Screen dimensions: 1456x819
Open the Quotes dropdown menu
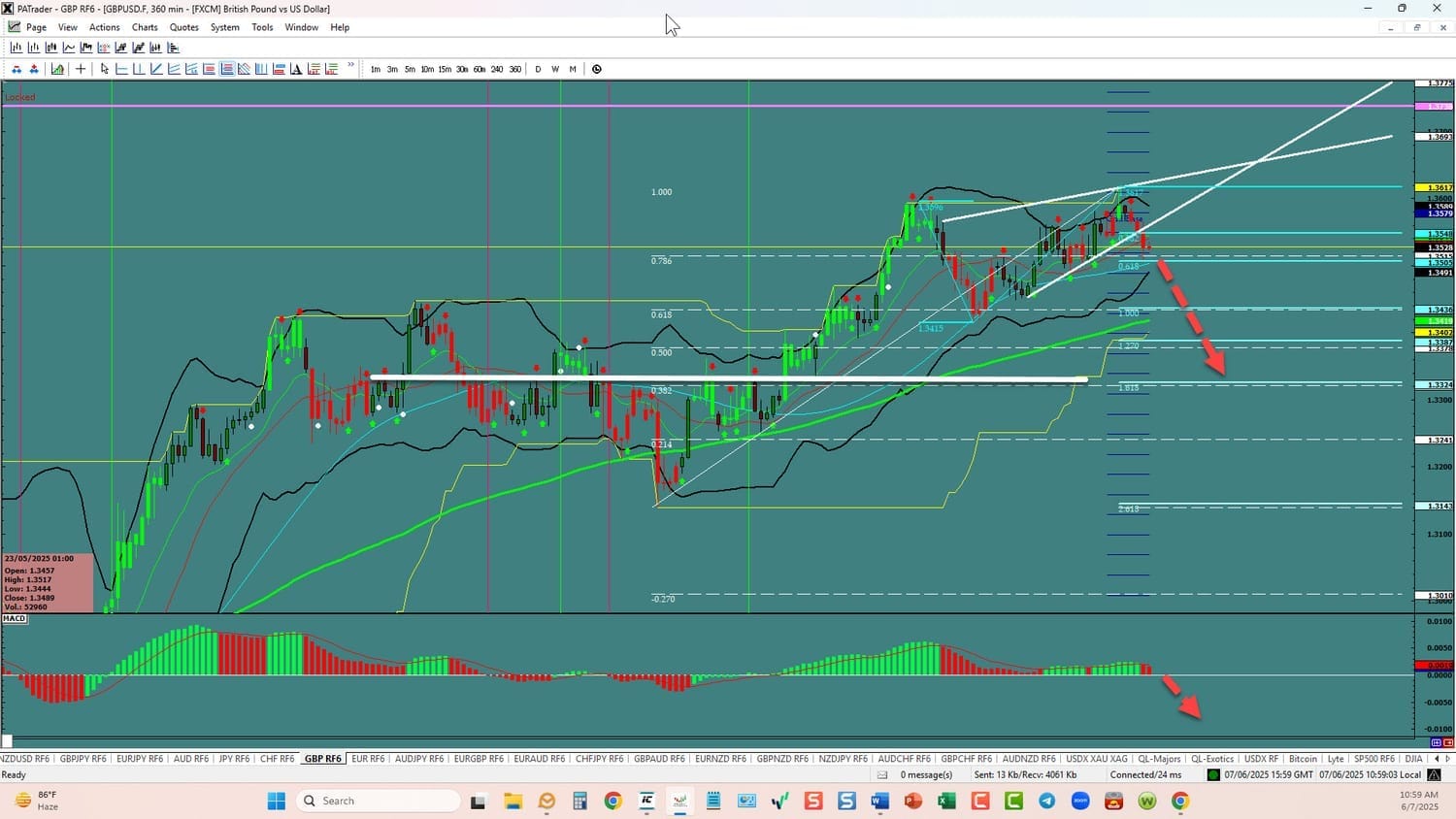pos(183,27)
